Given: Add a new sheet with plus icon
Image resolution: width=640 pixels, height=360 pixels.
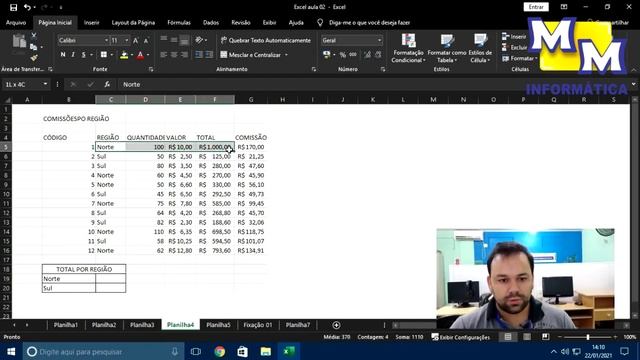Looking at the screenshot, I should click(336, 325).
